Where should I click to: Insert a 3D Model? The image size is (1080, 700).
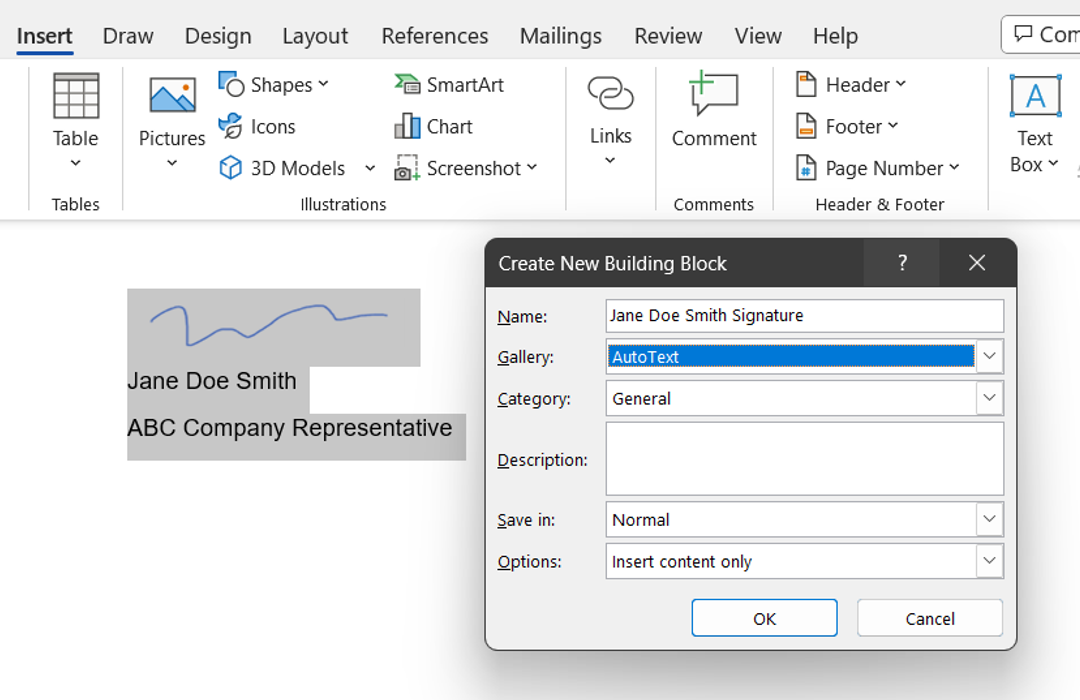pyautogui.click(x=290, y=168)
